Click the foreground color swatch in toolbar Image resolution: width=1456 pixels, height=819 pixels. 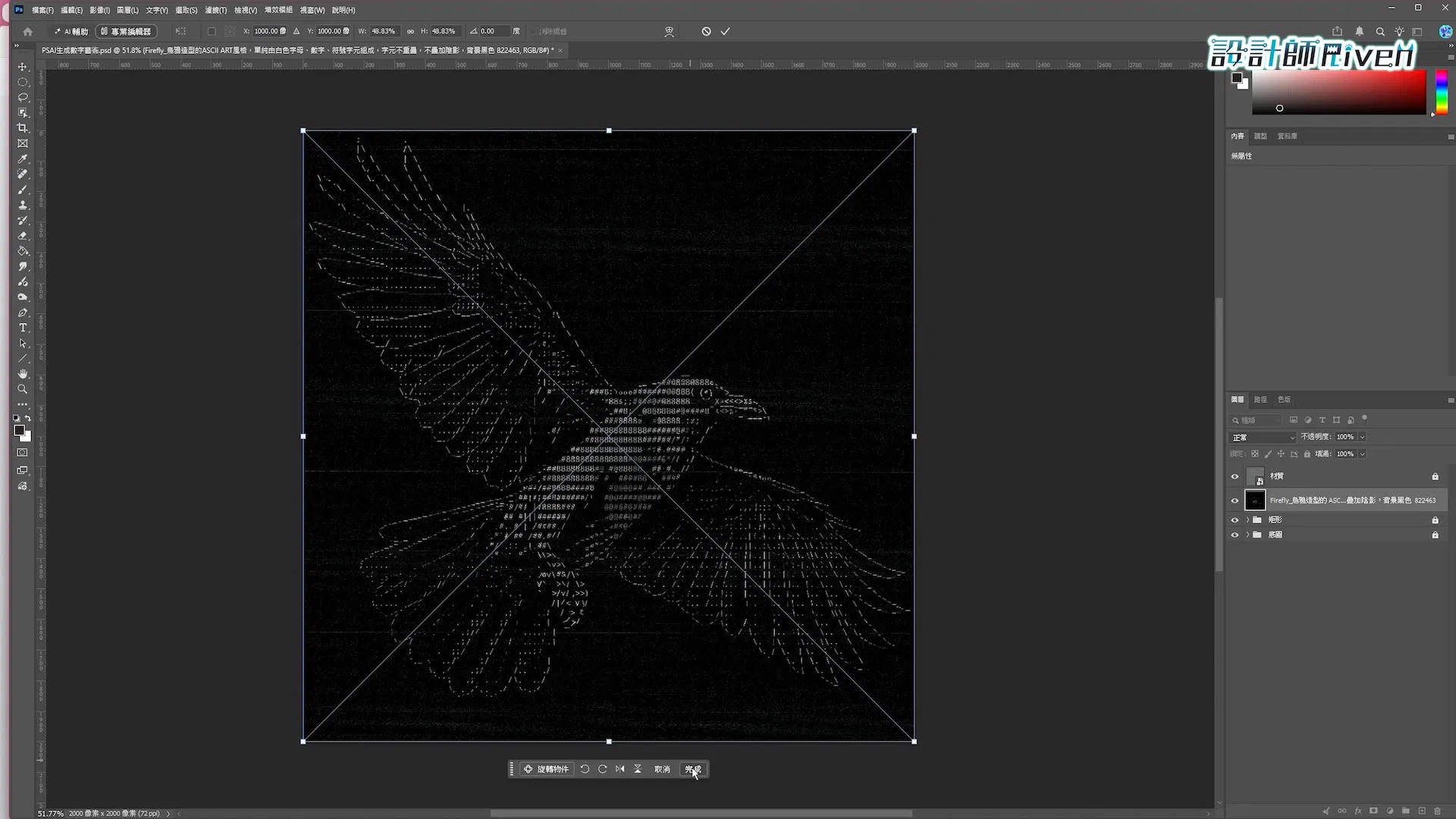click(20, 431)
